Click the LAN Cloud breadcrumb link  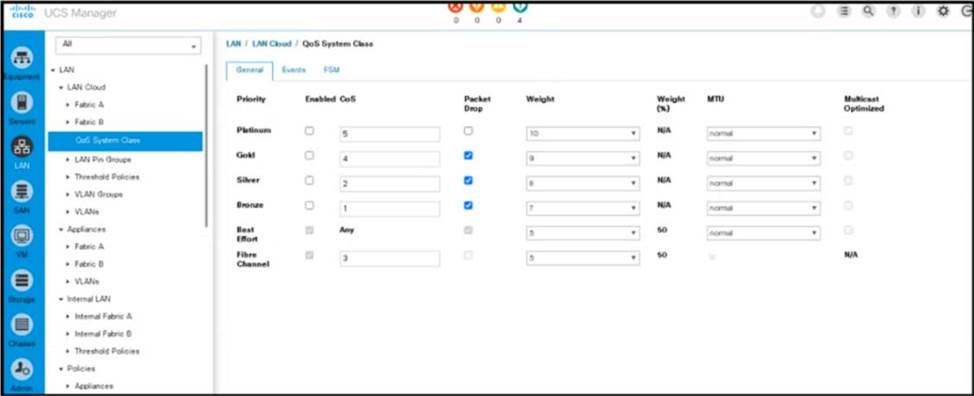[x=271, y=44]
